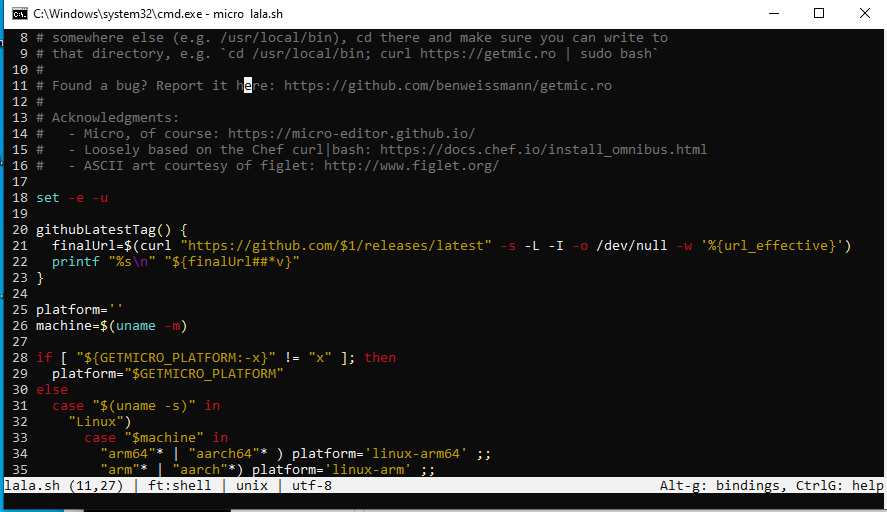Viewport: 887px width, 512px height.
Task: Click the cmd.exe icon in title bar
Action: (20, 14)
